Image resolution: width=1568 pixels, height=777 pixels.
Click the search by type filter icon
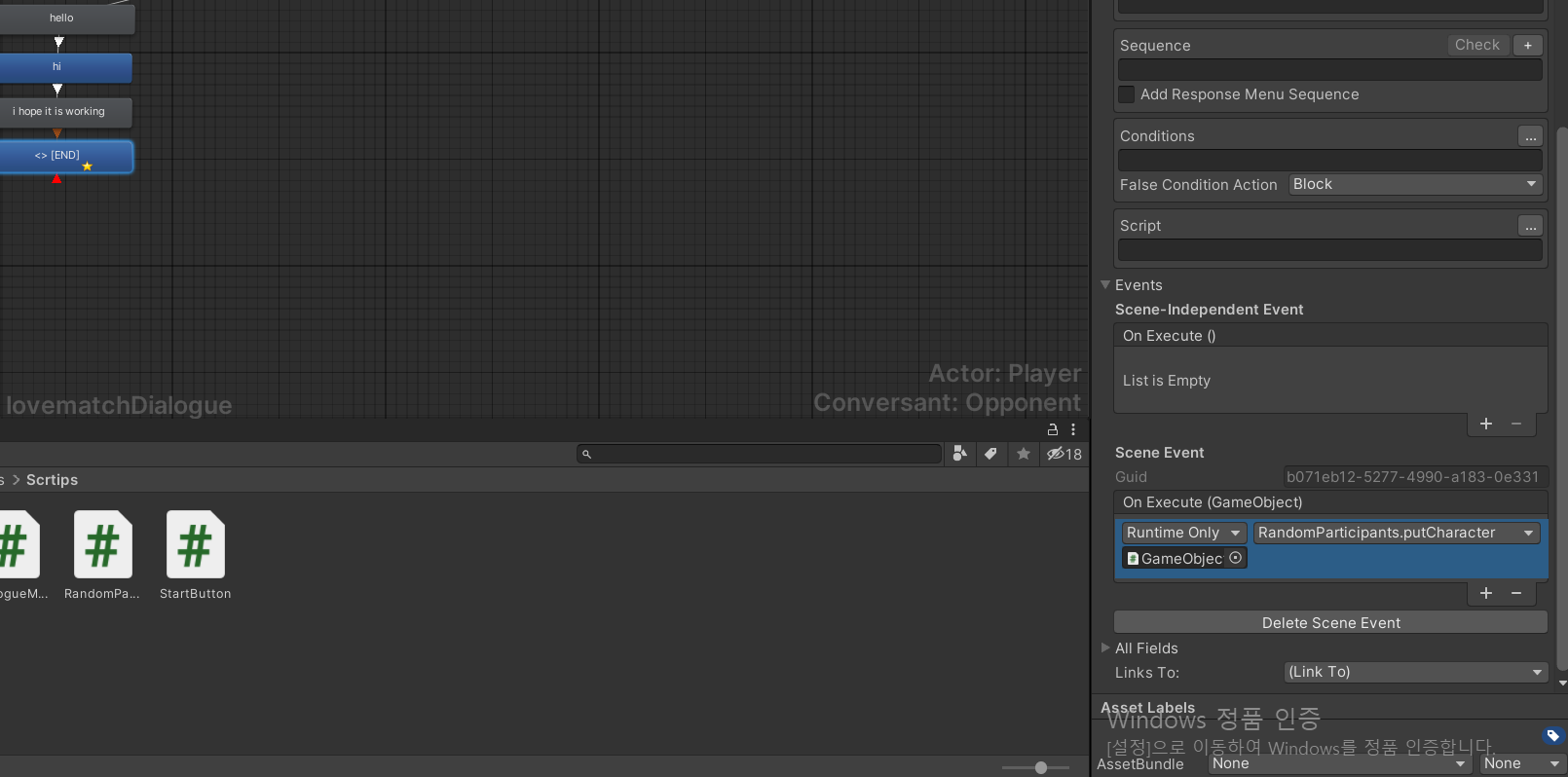960,454
